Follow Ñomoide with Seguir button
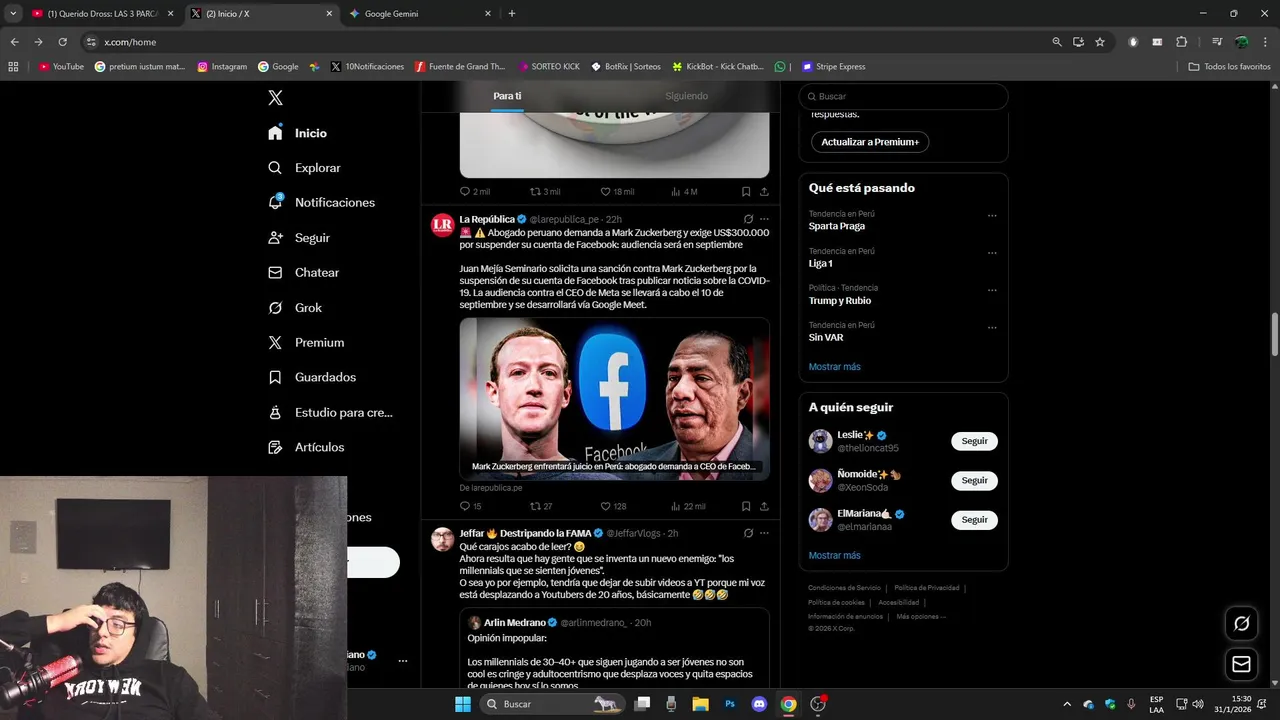The image size is (1280, 720). (x=974, y=480)
